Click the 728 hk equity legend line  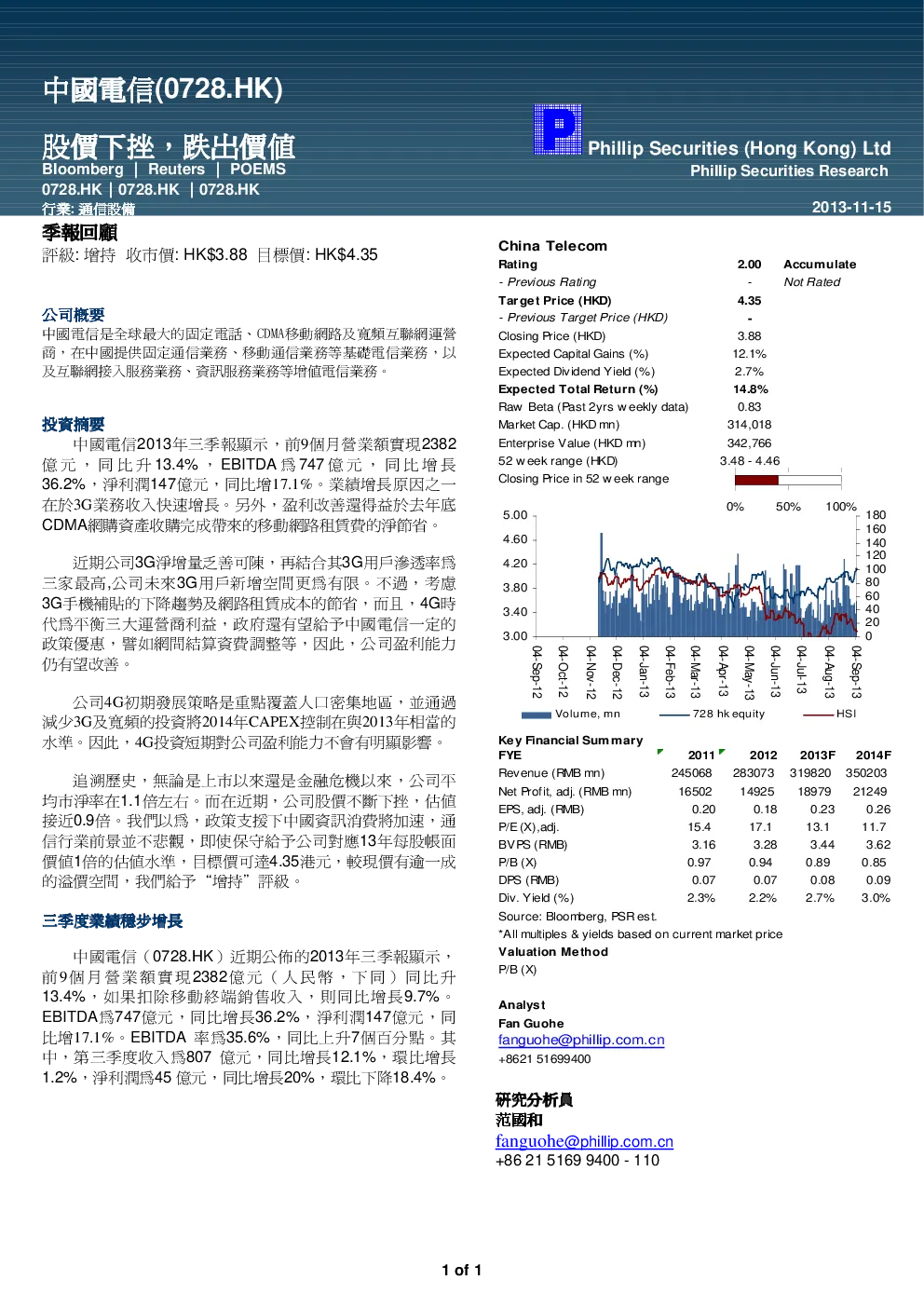[x=674, y=715]
